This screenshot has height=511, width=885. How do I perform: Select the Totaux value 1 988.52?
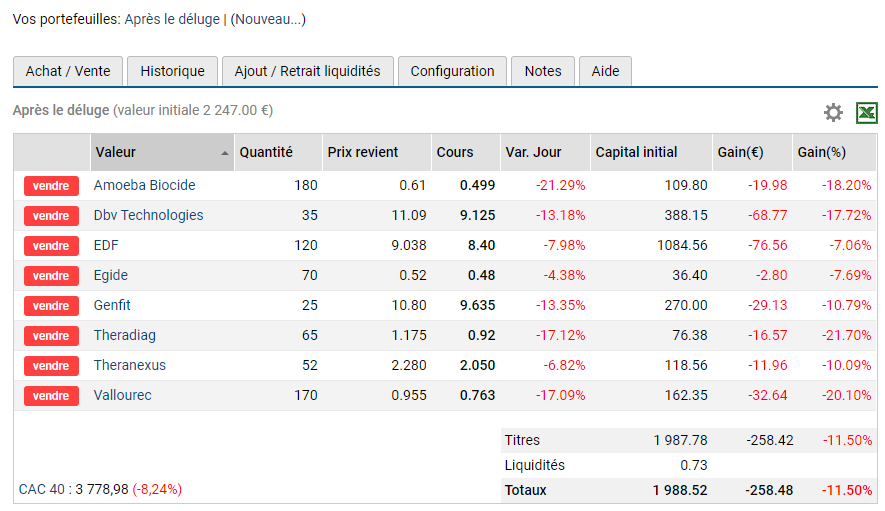pos(680,490)
